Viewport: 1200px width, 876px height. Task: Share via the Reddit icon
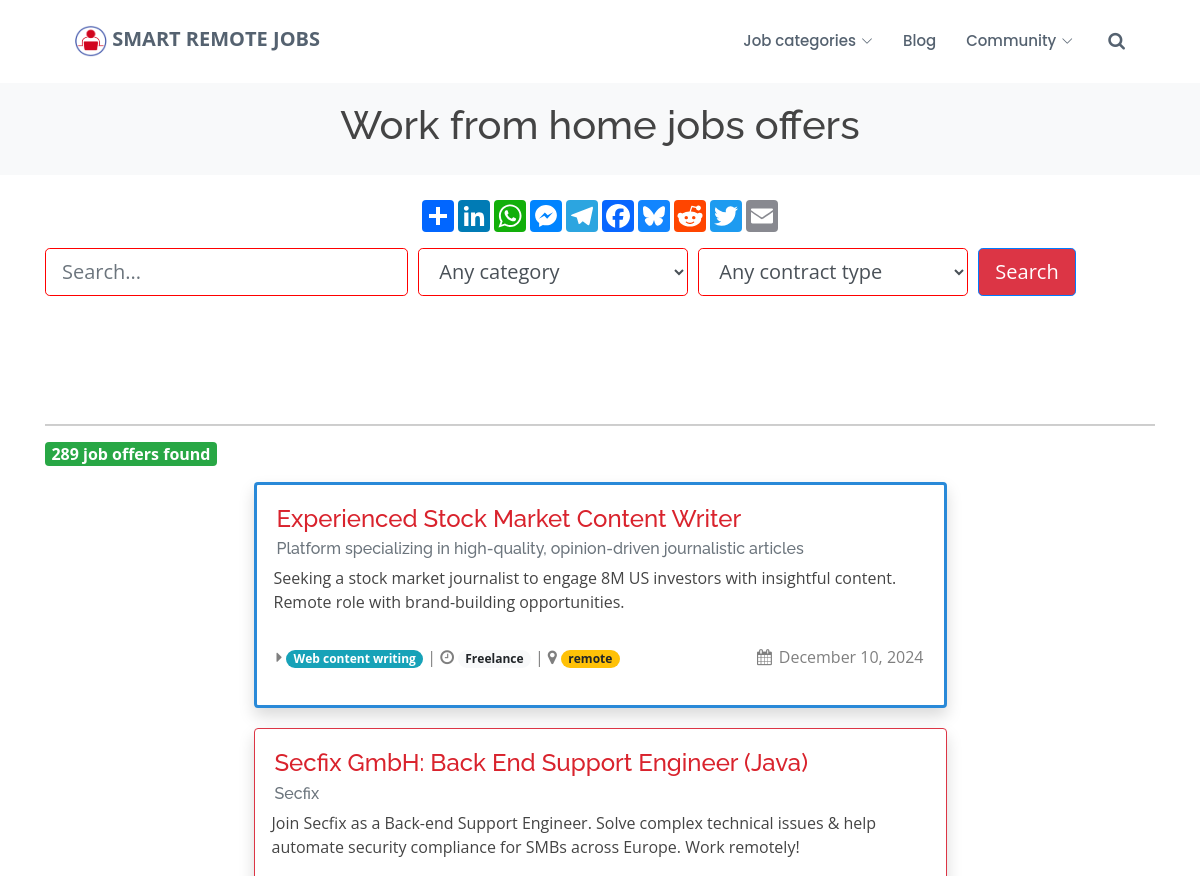tap(690, 216)
